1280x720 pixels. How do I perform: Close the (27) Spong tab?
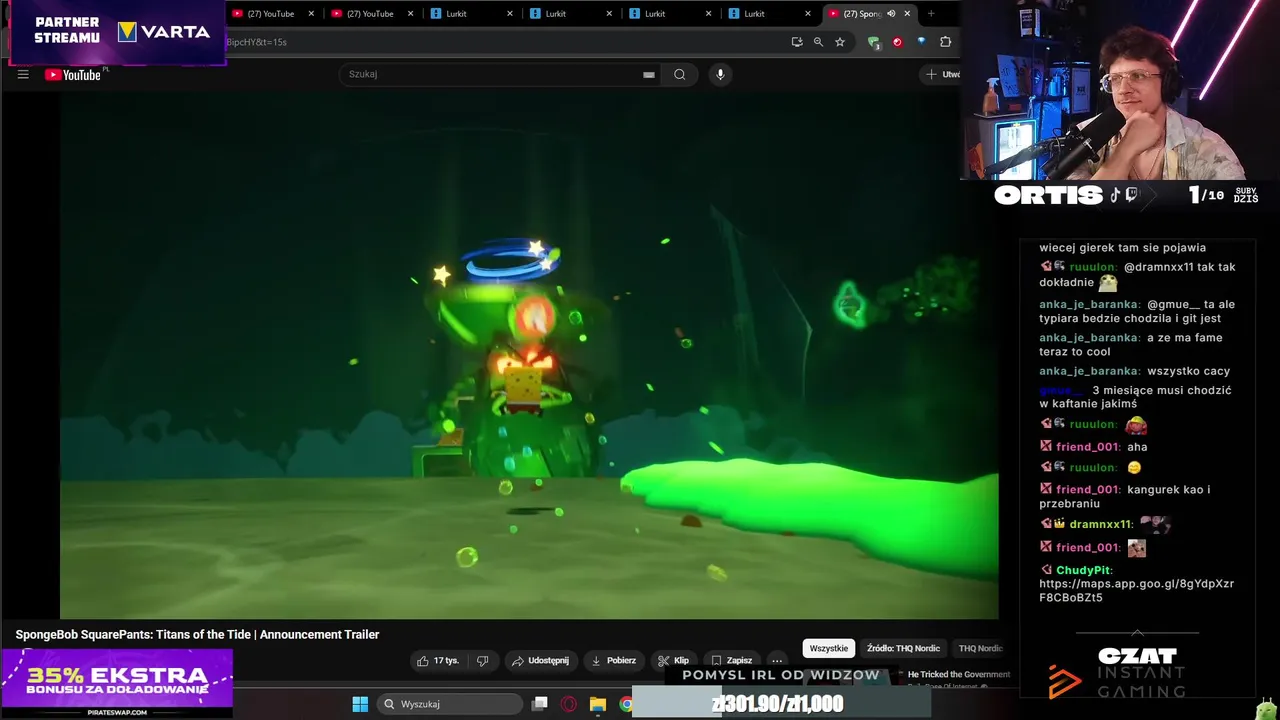point(907,14)
